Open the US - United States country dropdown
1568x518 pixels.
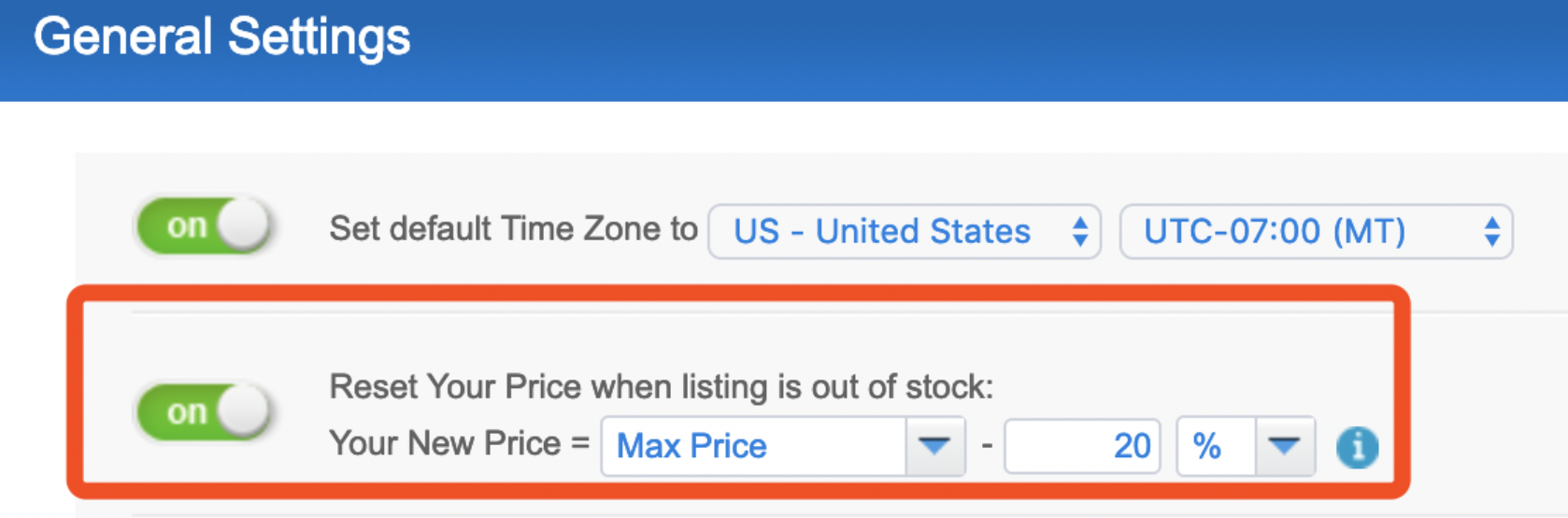pyautogui.click(x=904, y=232)
